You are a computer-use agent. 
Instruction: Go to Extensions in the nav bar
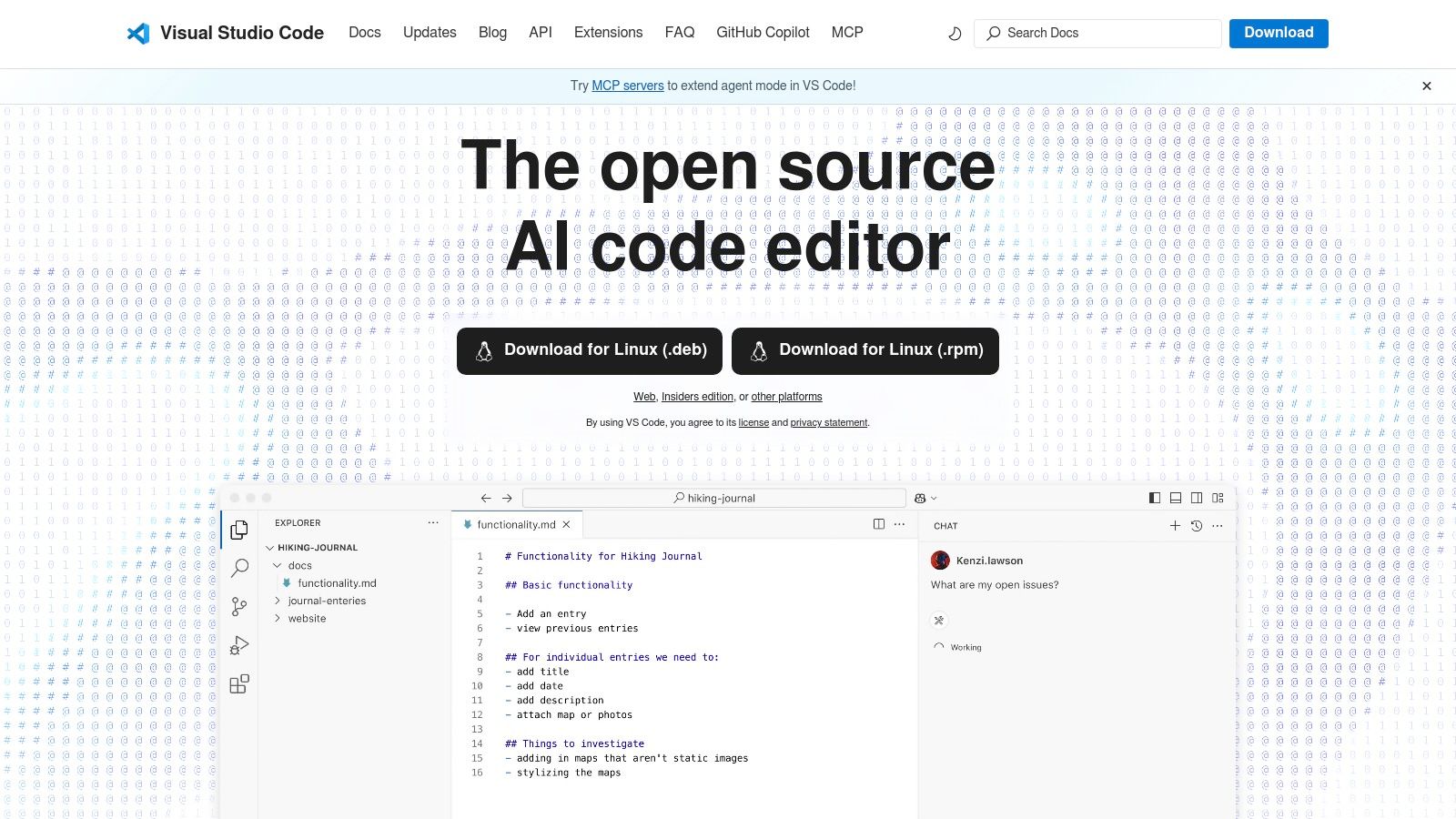coord(608,33)
